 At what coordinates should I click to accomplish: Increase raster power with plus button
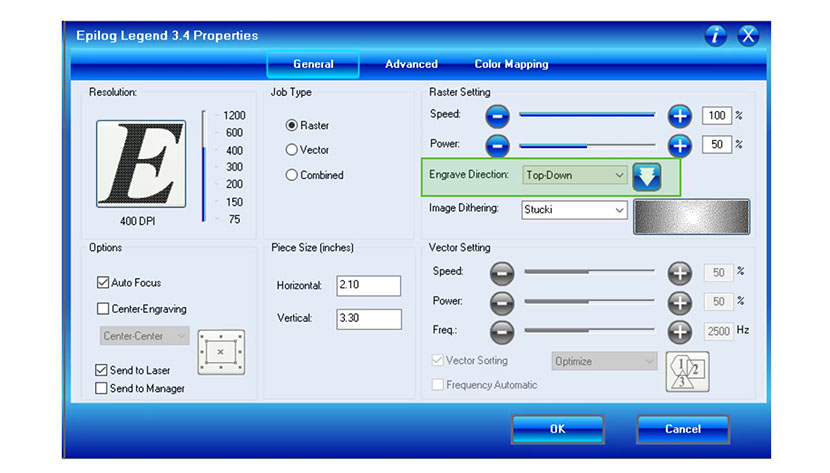pyautogui.click(x=680, y=145)
